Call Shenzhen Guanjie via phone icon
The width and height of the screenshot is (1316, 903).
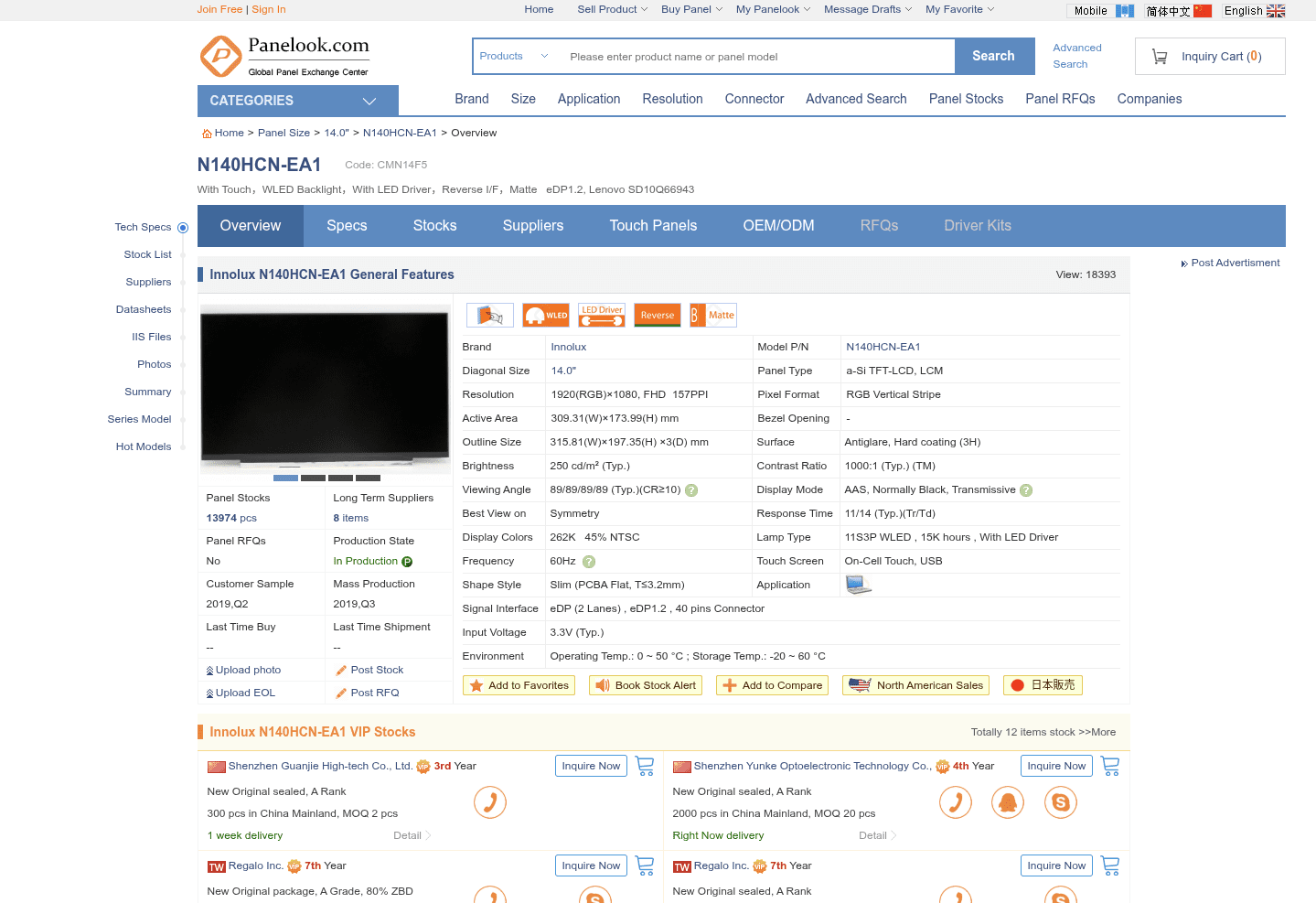pos(490,802)
